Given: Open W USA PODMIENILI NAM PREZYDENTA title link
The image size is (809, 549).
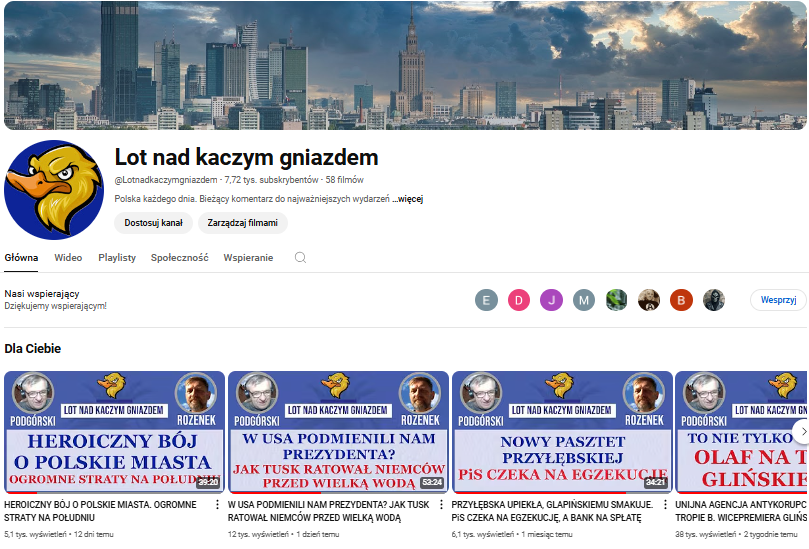Looking at the screenshot, I should (329, 511).
